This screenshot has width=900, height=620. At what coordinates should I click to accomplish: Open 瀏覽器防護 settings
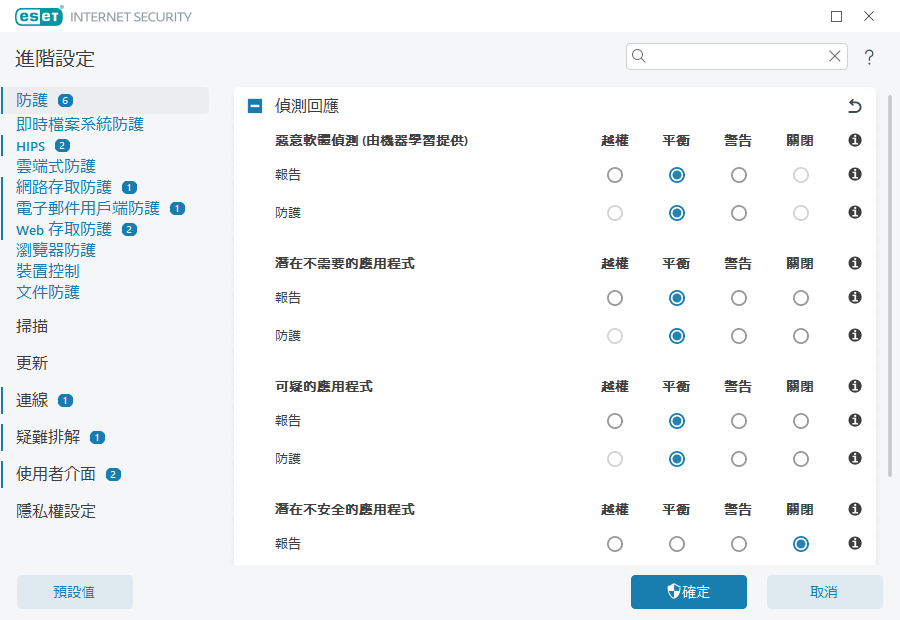(x=56, y=250)
